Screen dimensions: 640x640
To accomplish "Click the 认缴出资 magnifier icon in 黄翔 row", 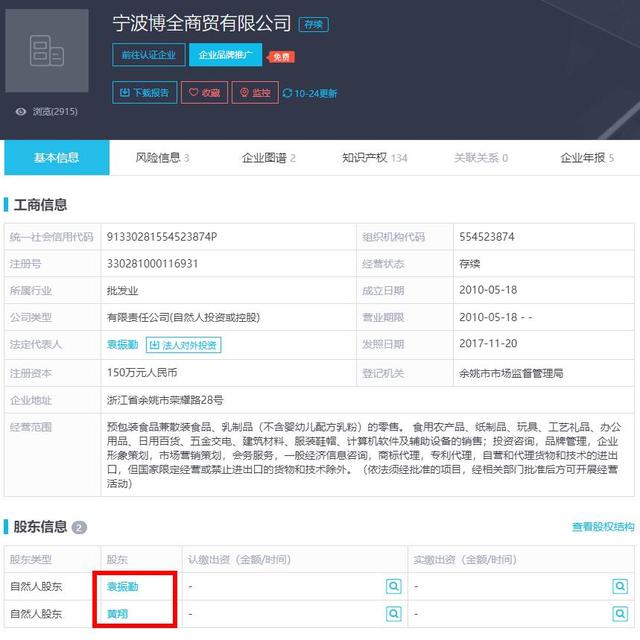I will click(x=393, y=613).
